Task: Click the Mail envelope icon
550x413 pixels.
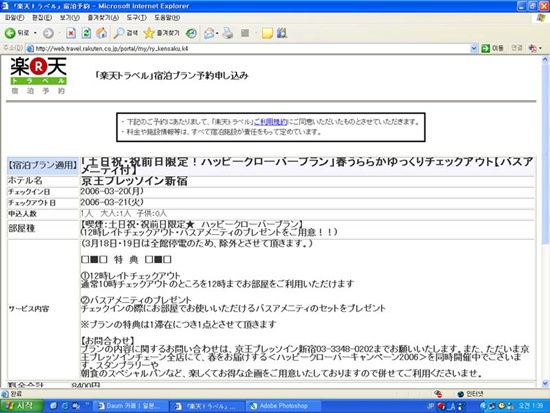Action: pos(209,33)
